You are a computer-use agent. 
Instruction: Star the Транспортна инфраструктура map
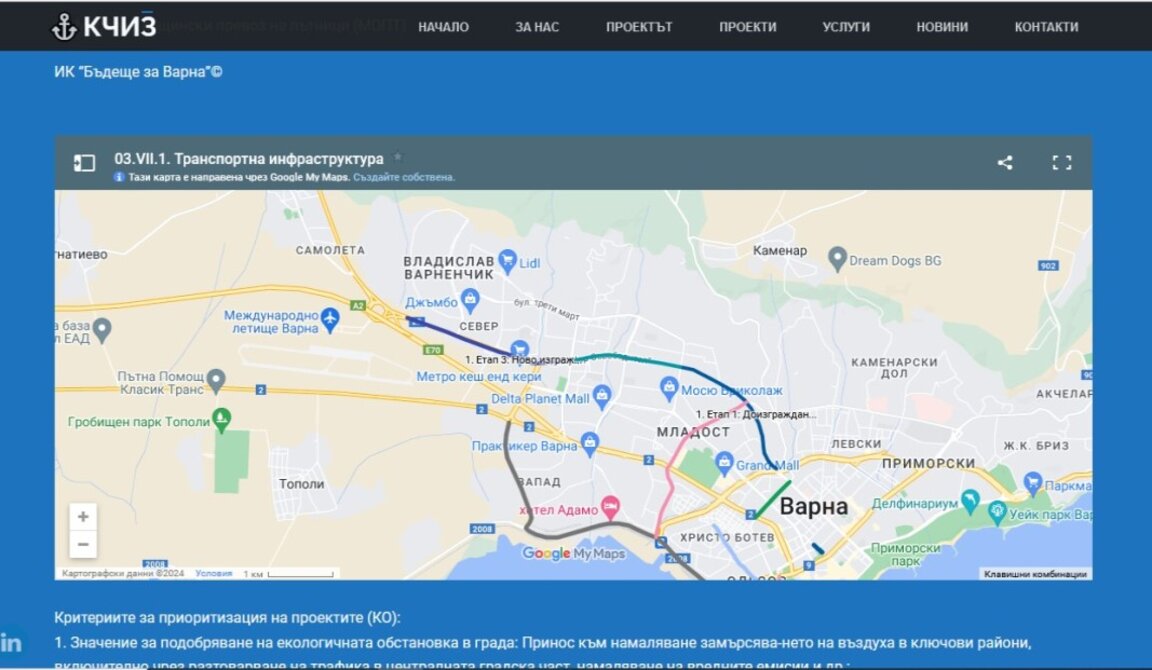pos(397,158)
